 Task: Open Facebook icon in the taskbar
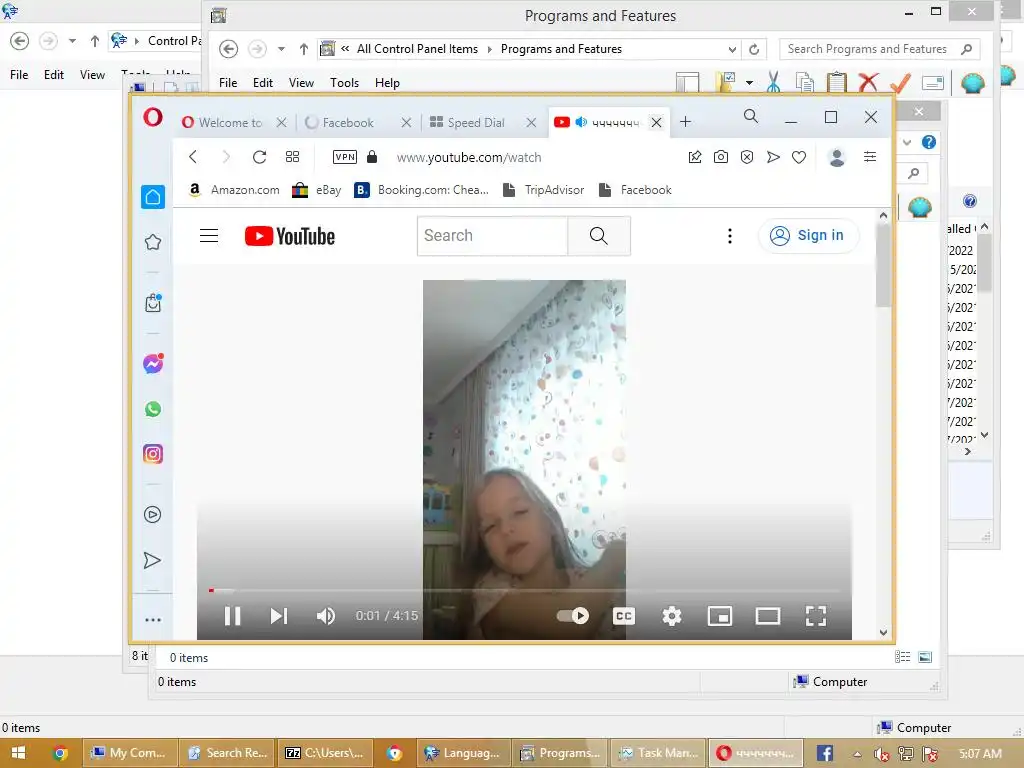click(825, 753)
